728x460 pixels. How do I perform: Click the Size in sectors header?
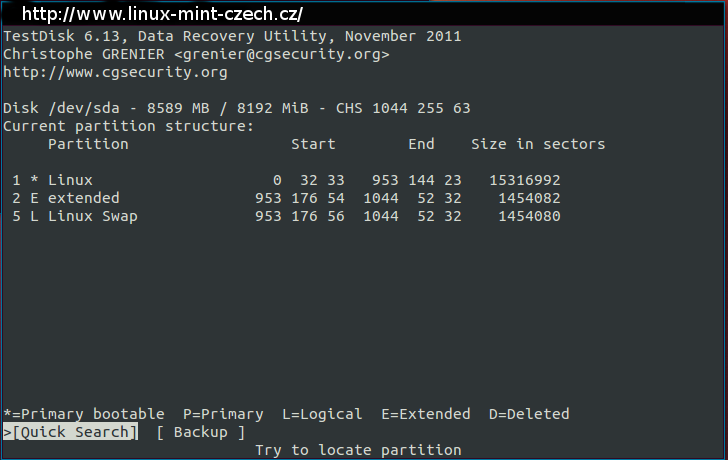point(538,144)
